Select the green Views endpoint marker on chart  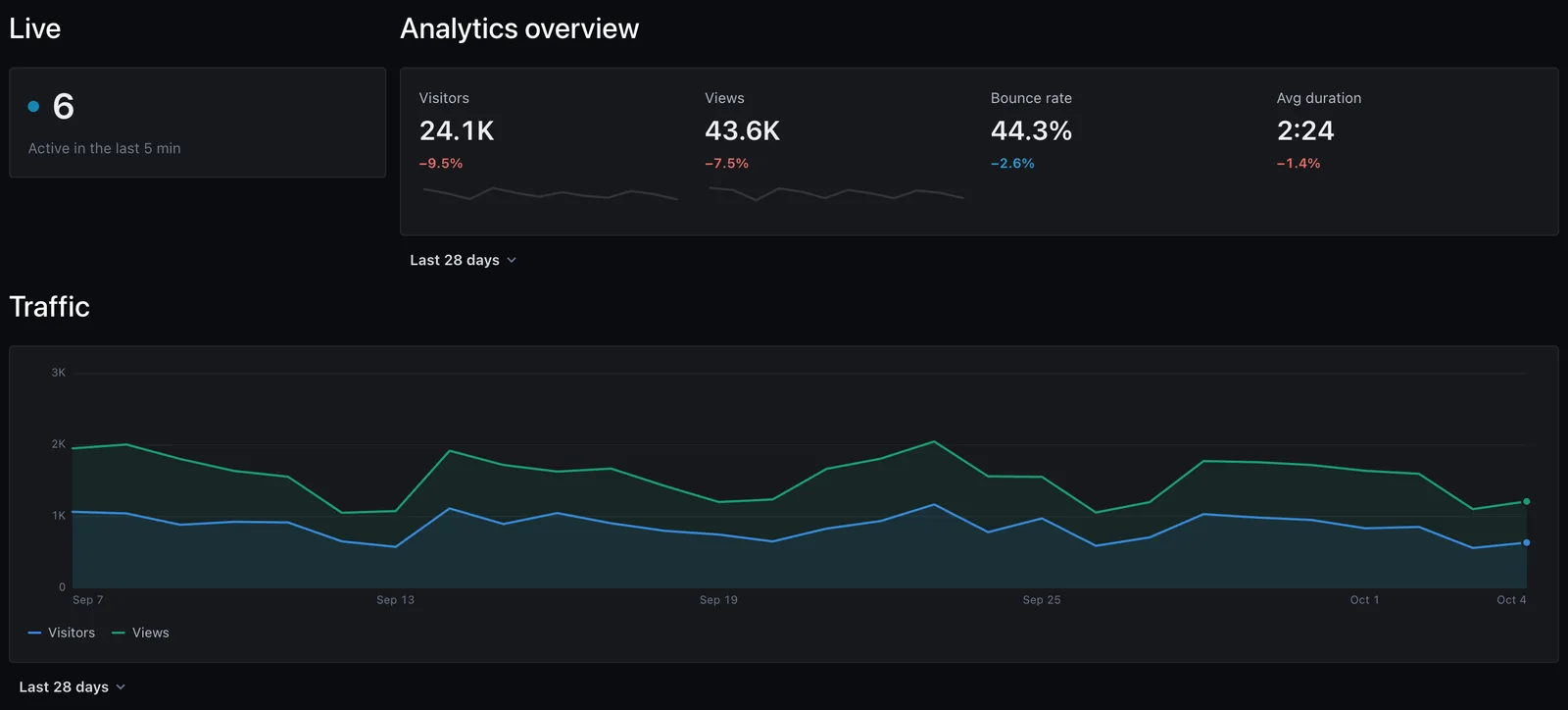[1526, 501]
